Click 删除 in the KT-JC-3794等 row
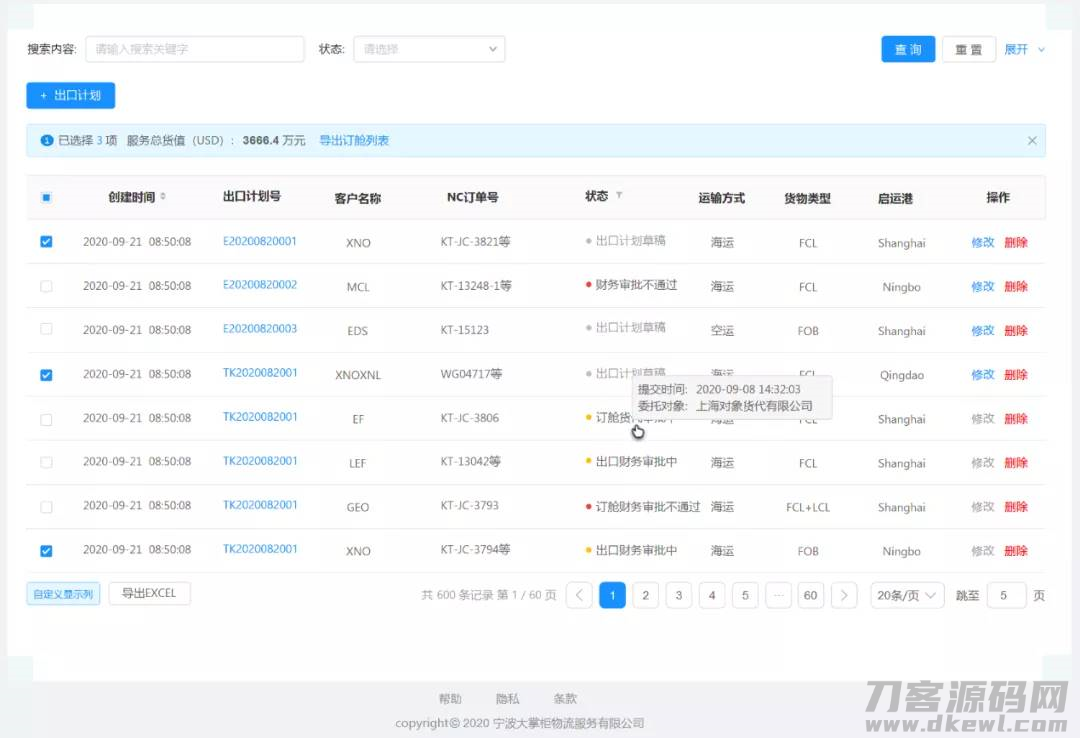1080x738 pixels. [x=1016, y=551]
